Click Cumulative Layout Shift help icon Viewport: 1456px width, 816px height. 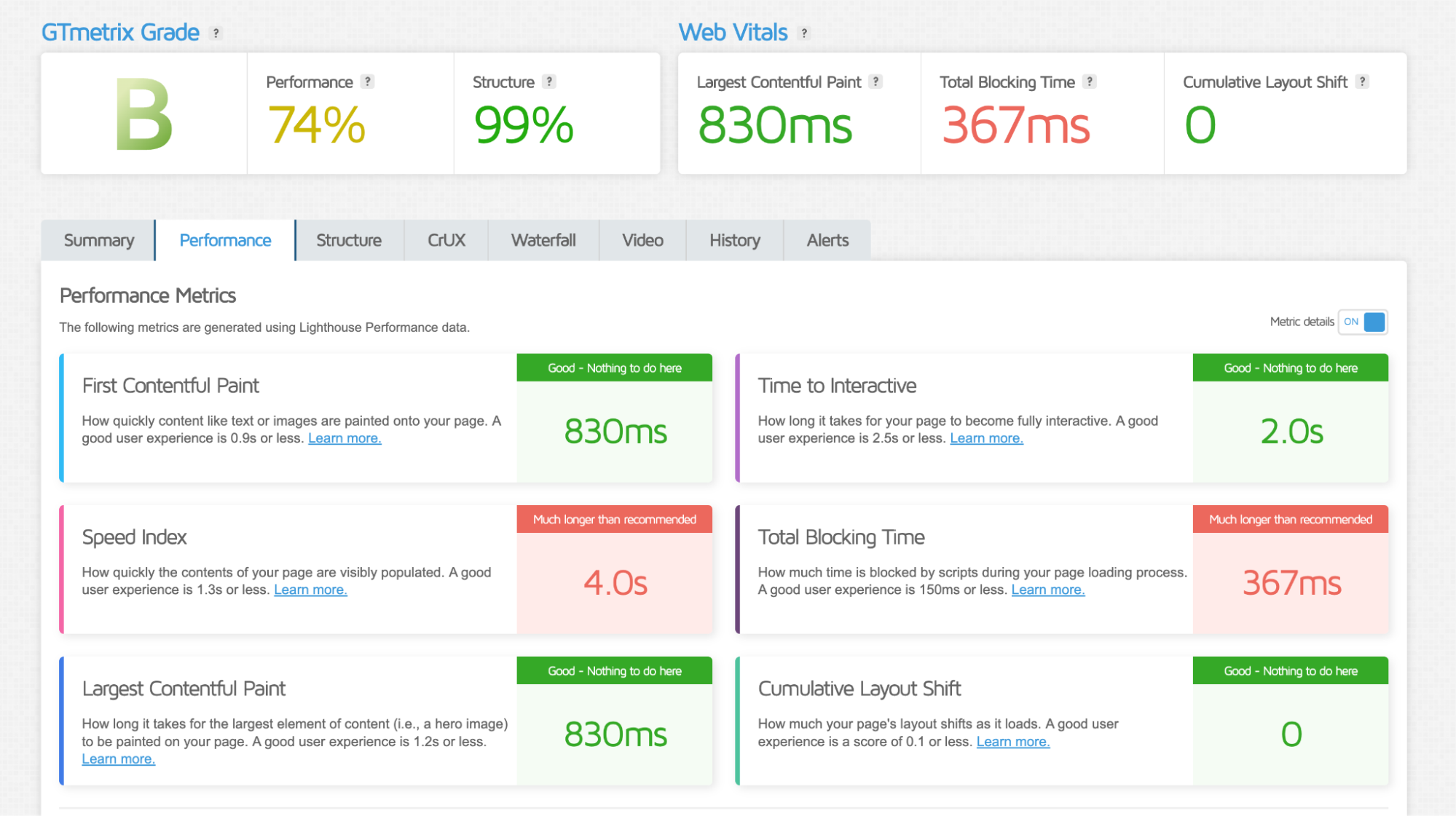point(1362,82)
